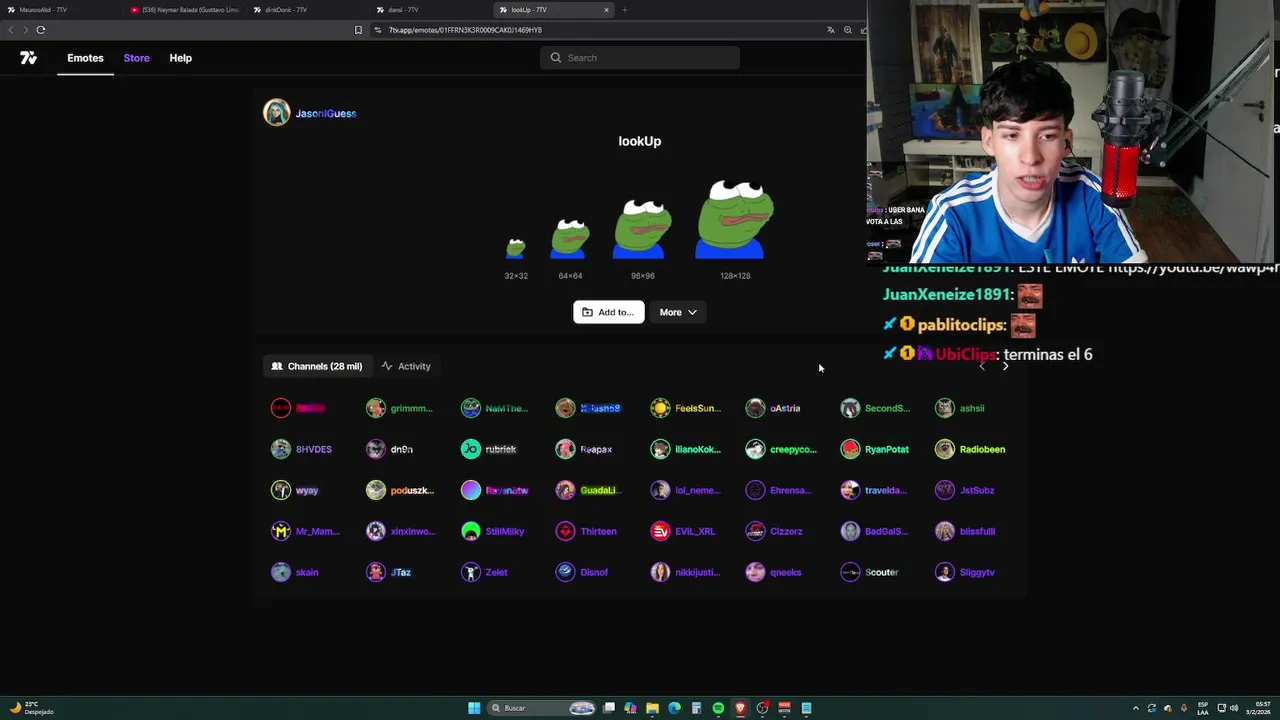Screen dimensions: 1280x720
Task: Select the 128×128 emote preview
Action: pyautogui.click(x=735, y=220)
